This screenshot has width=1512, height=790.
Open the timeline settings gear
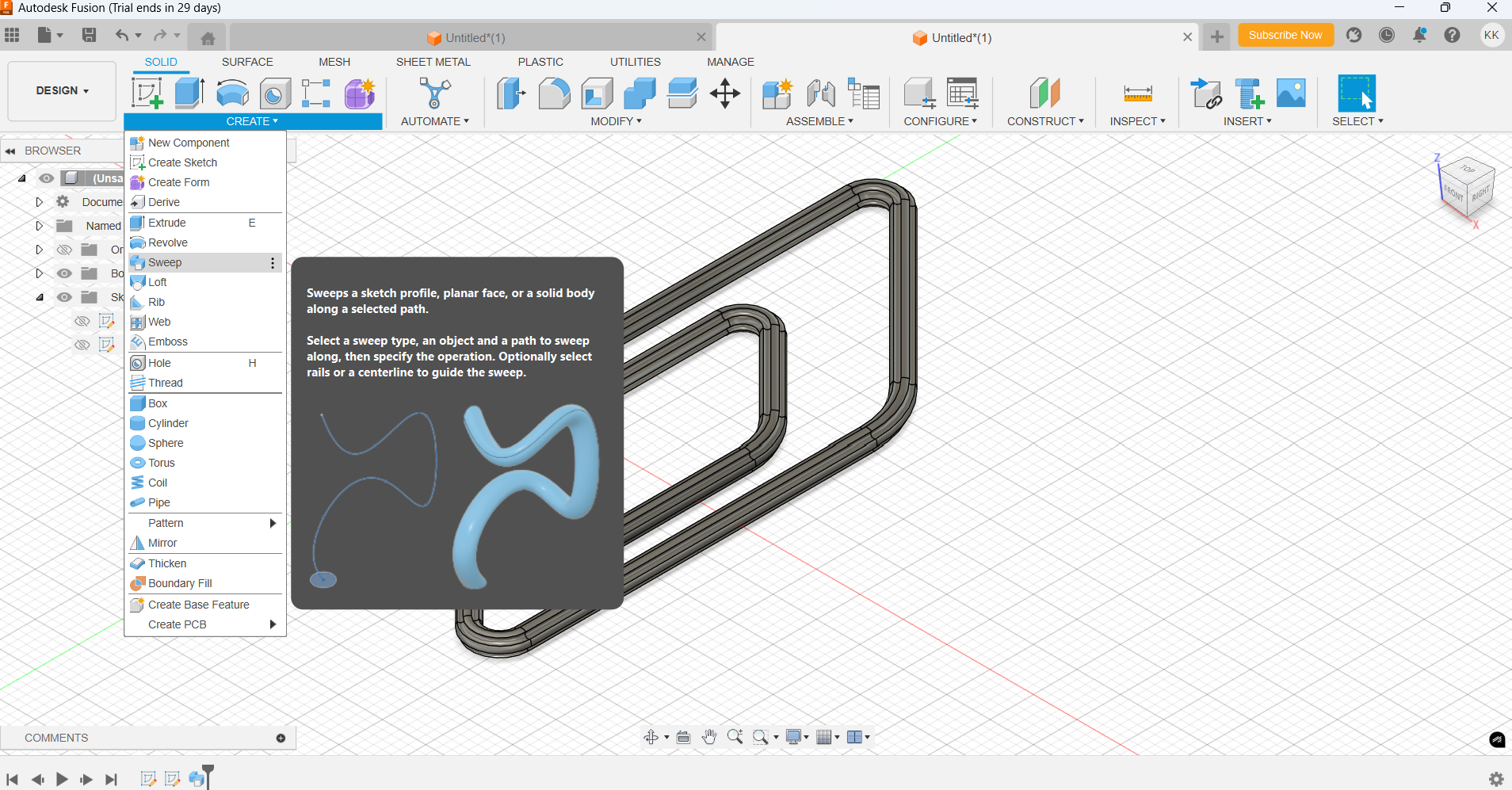pyautogui.click(x=1496, y=779)
